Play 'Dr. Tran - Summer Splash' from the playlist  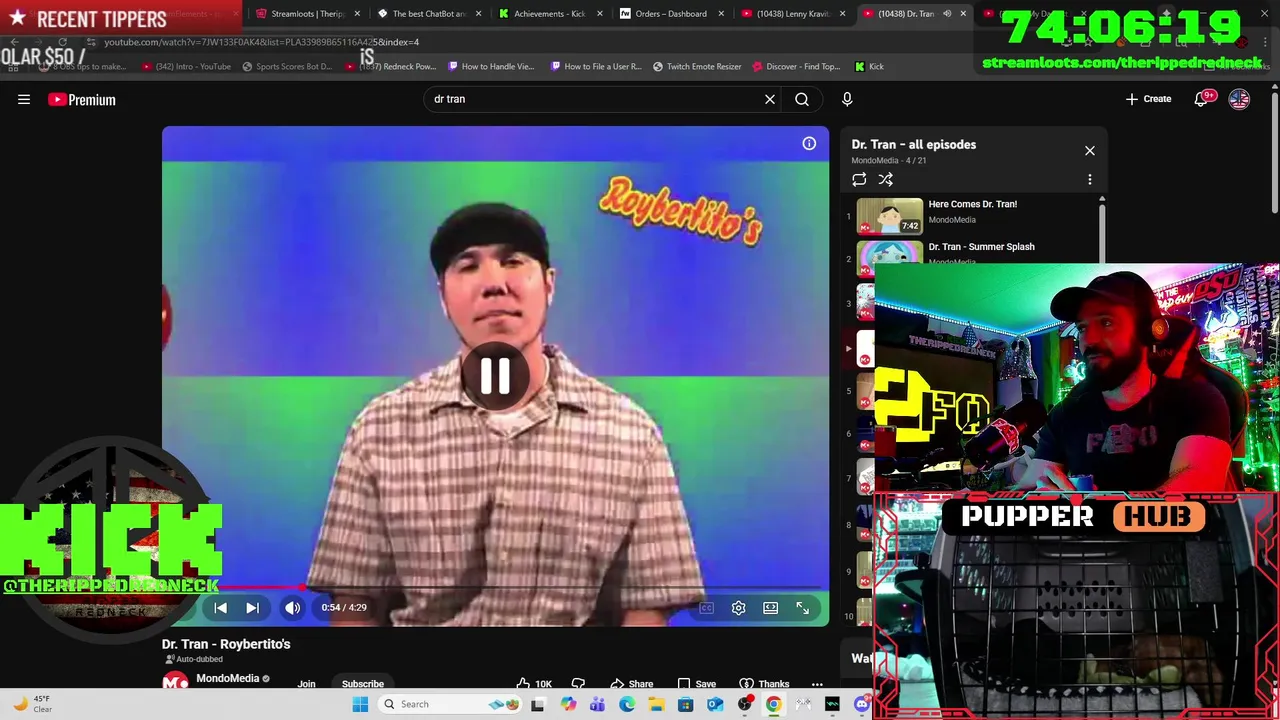[x=982, y=247]
